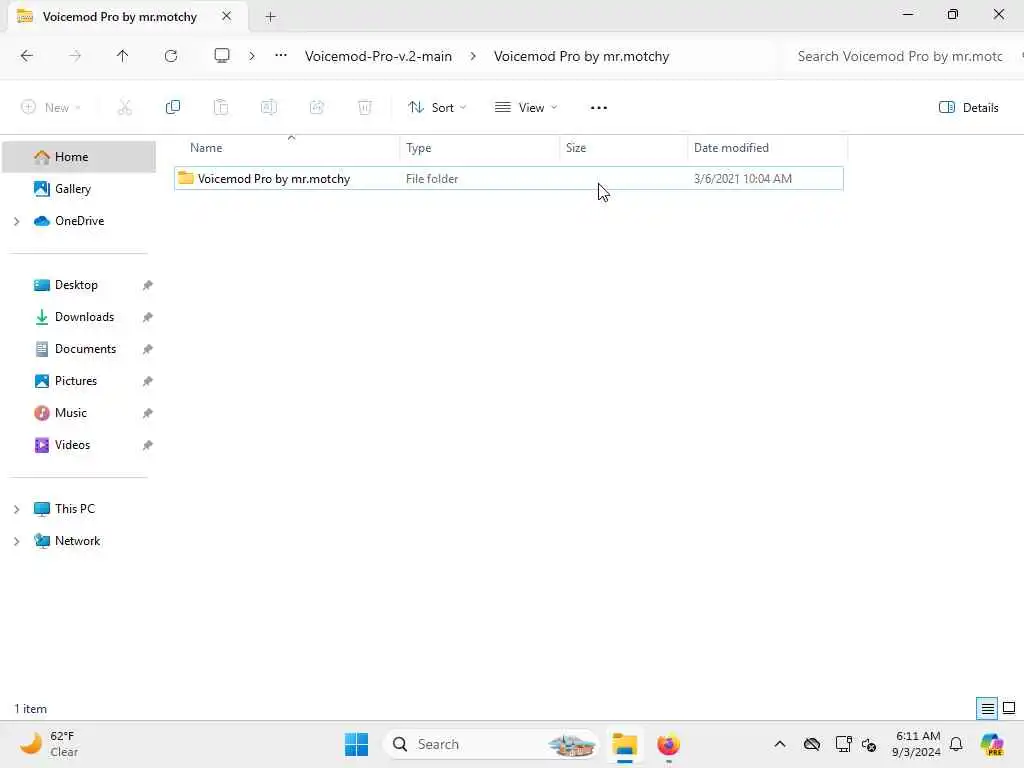The image size is (1024, 768).
Task: Click the folder icon of Voicemod Pro by mr.motchy row
Action: [186, 178]
